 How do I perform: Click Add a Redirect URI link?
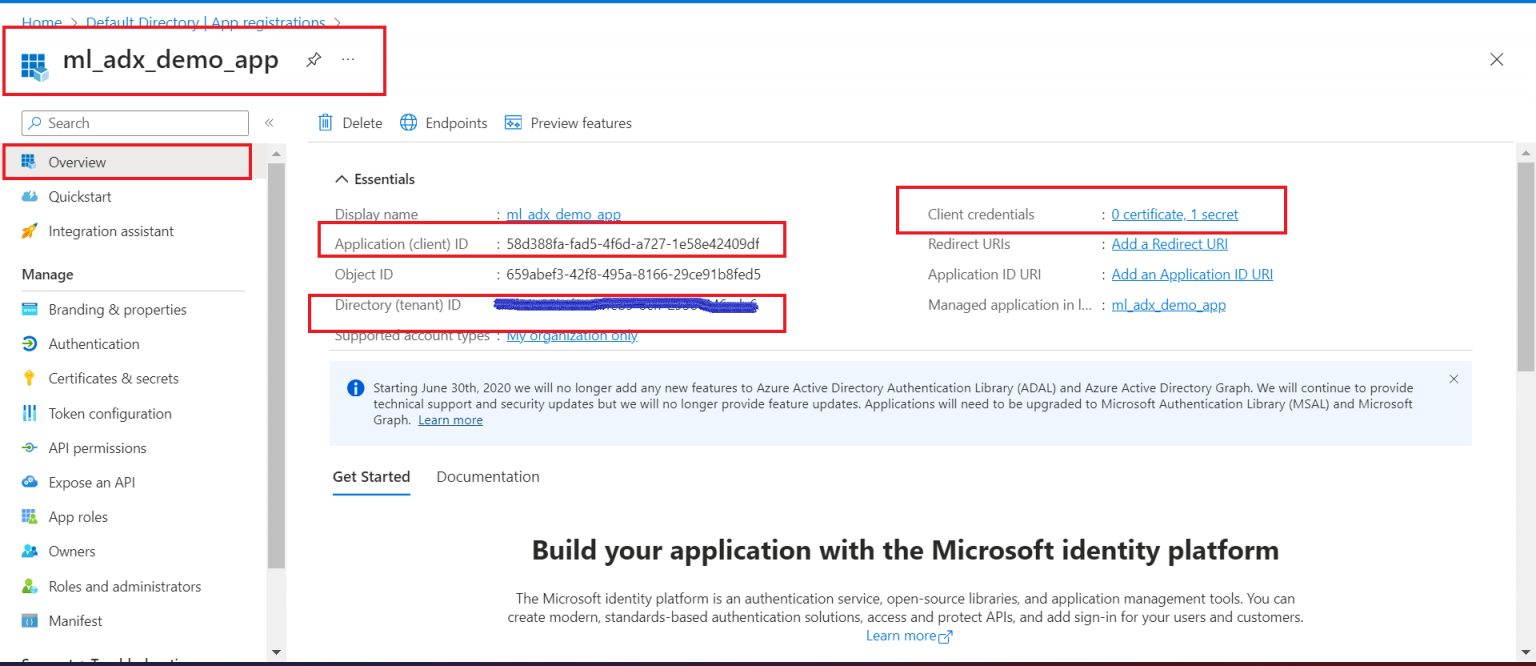click(1169, 244)
